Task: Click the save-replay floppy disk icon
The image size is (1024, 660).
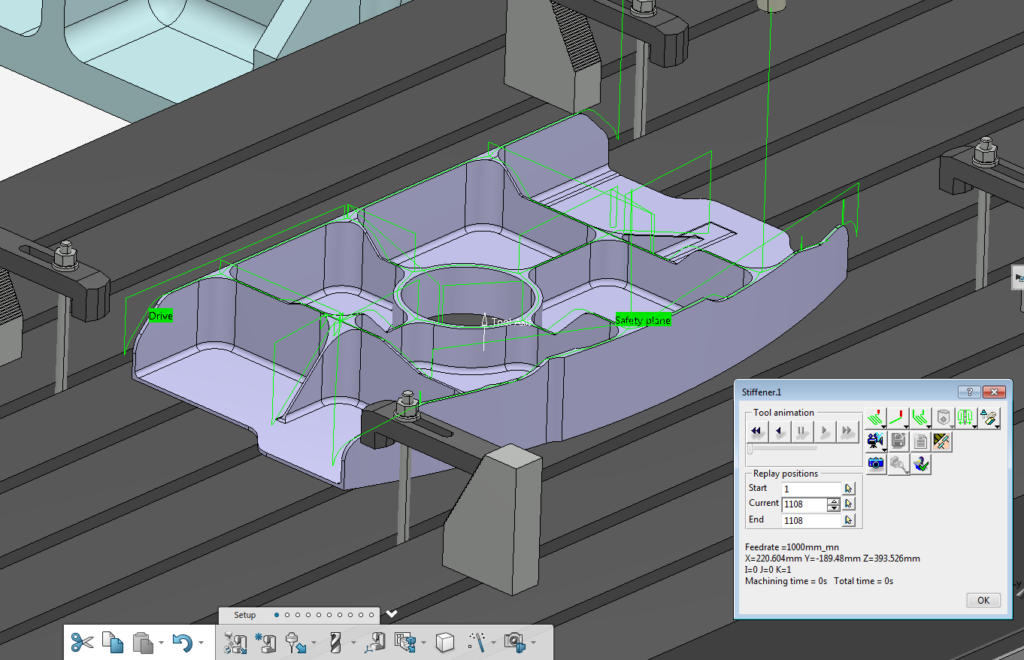Action: click(x=898, y=442)
